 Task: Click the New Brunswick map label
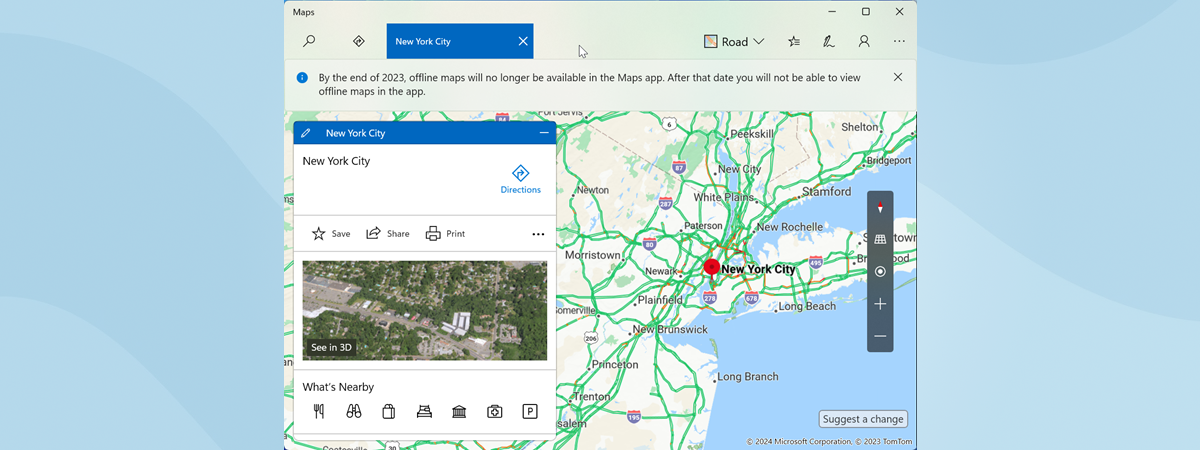[670, 329]
